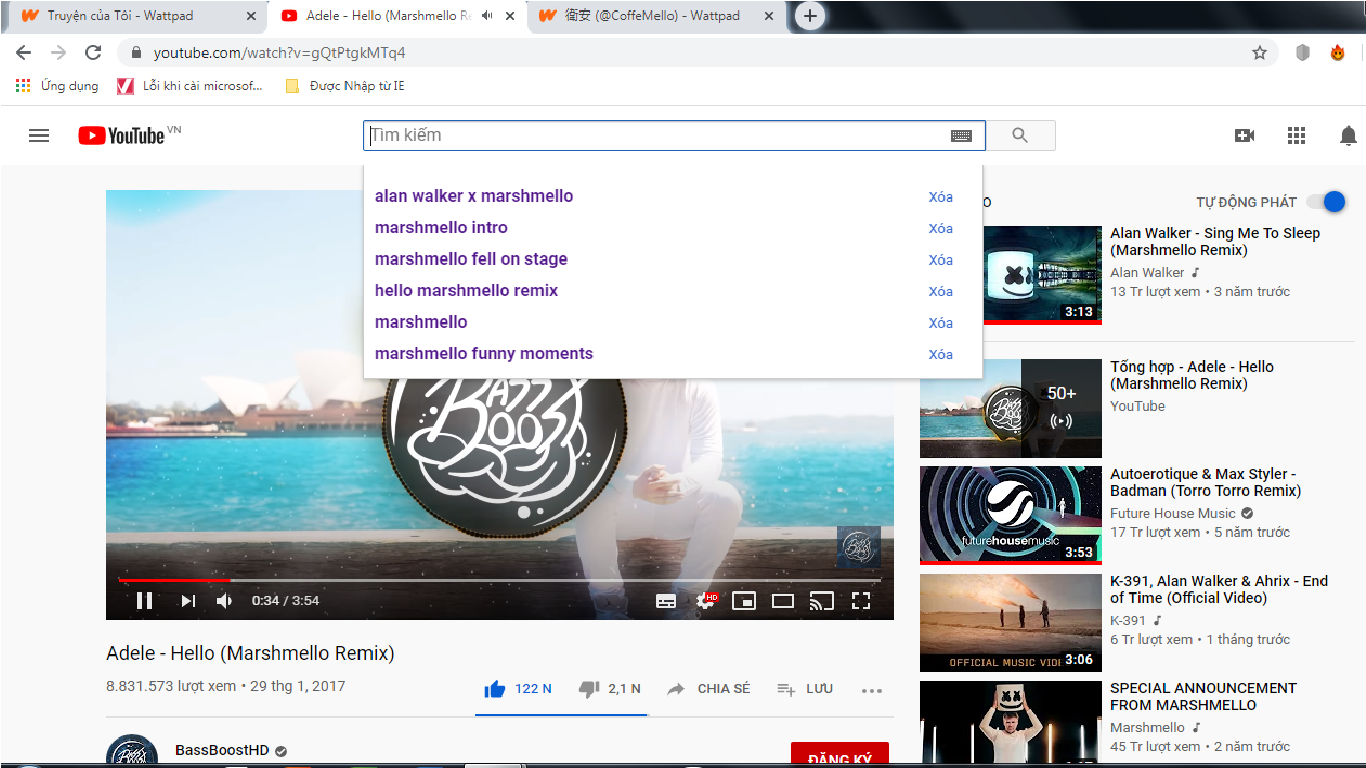Image resolution: width=1366 pixels, height=768 pixels.
Task: Open Autoerotique Badman Torro Torro Remix title
Action: tap(1205, 482)
